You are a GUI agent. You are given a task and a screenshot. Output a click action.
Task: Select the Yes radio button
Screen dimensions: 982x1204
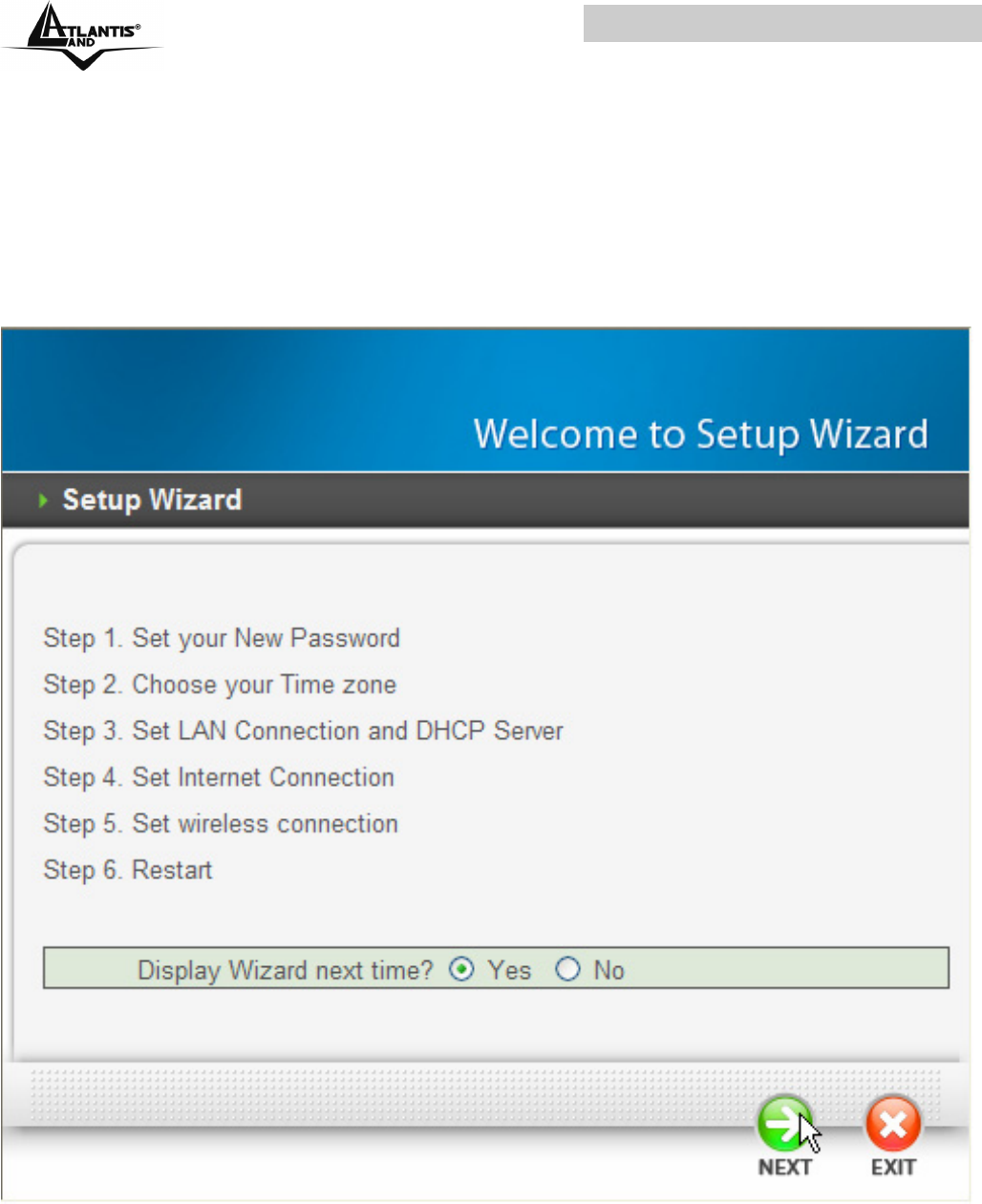[x=462, y=970]
